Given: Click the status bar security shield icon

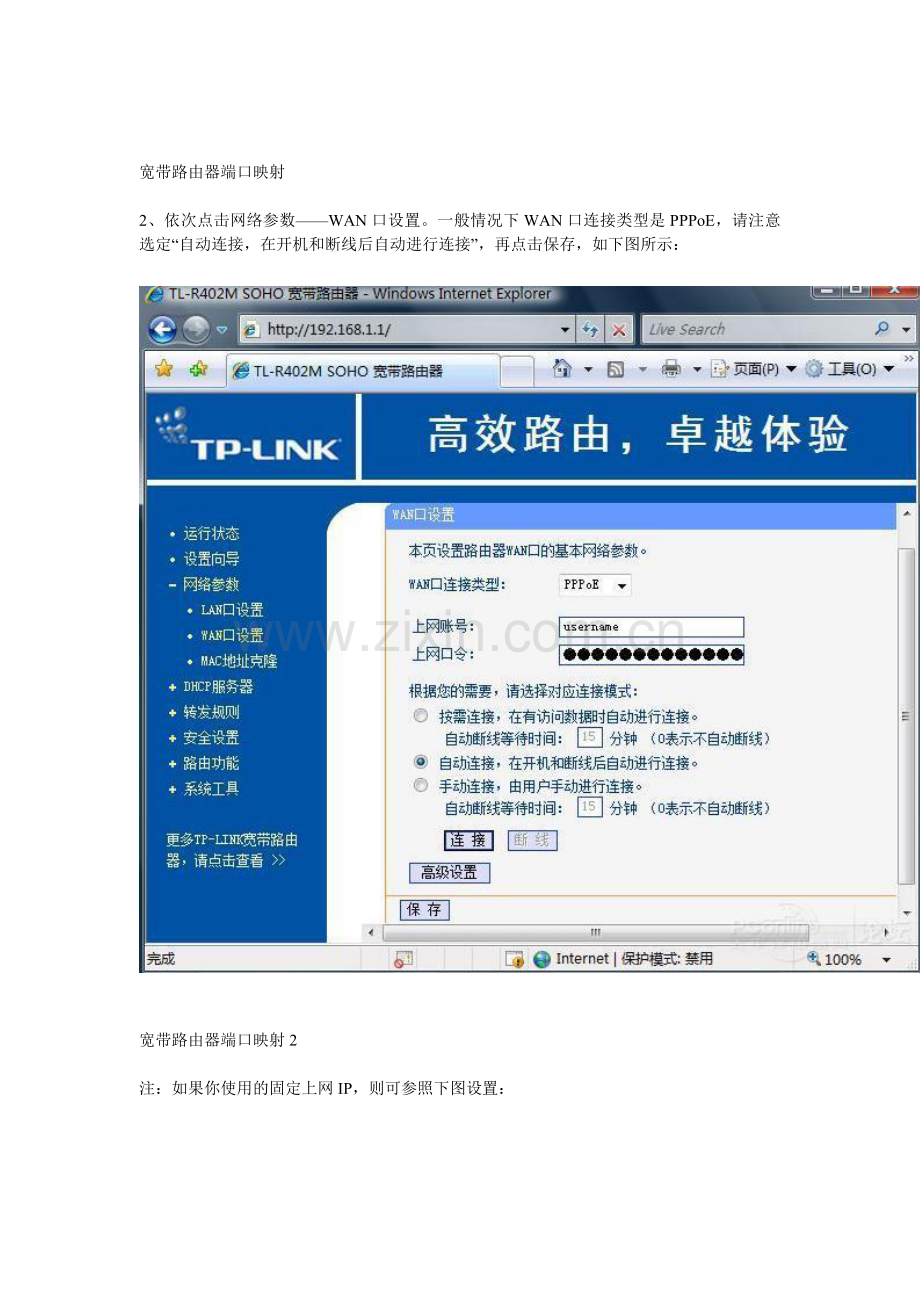Looking at the screenshot, I should (515, 959).
